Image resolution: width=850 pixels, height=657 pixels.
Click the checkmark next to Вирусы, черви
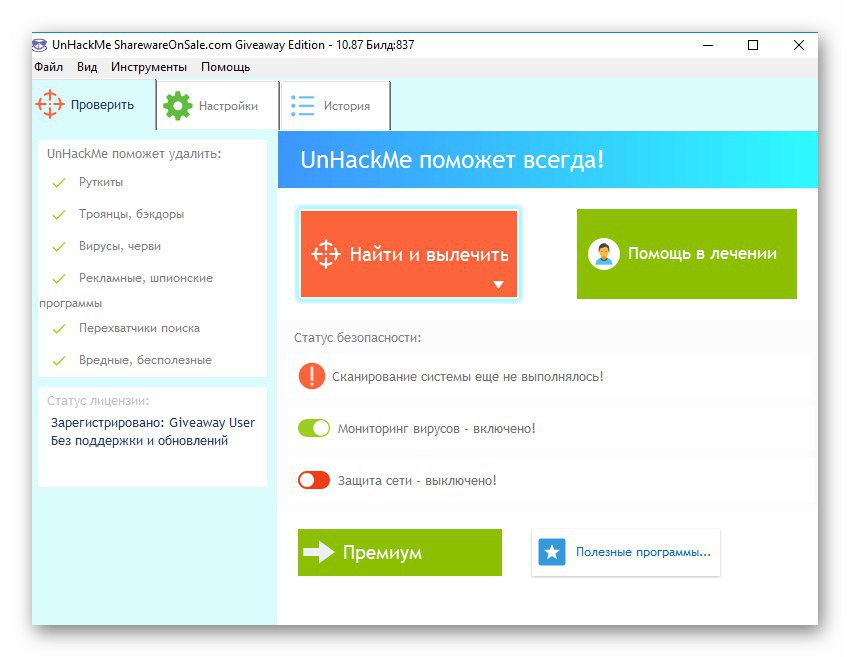(59, 247)
